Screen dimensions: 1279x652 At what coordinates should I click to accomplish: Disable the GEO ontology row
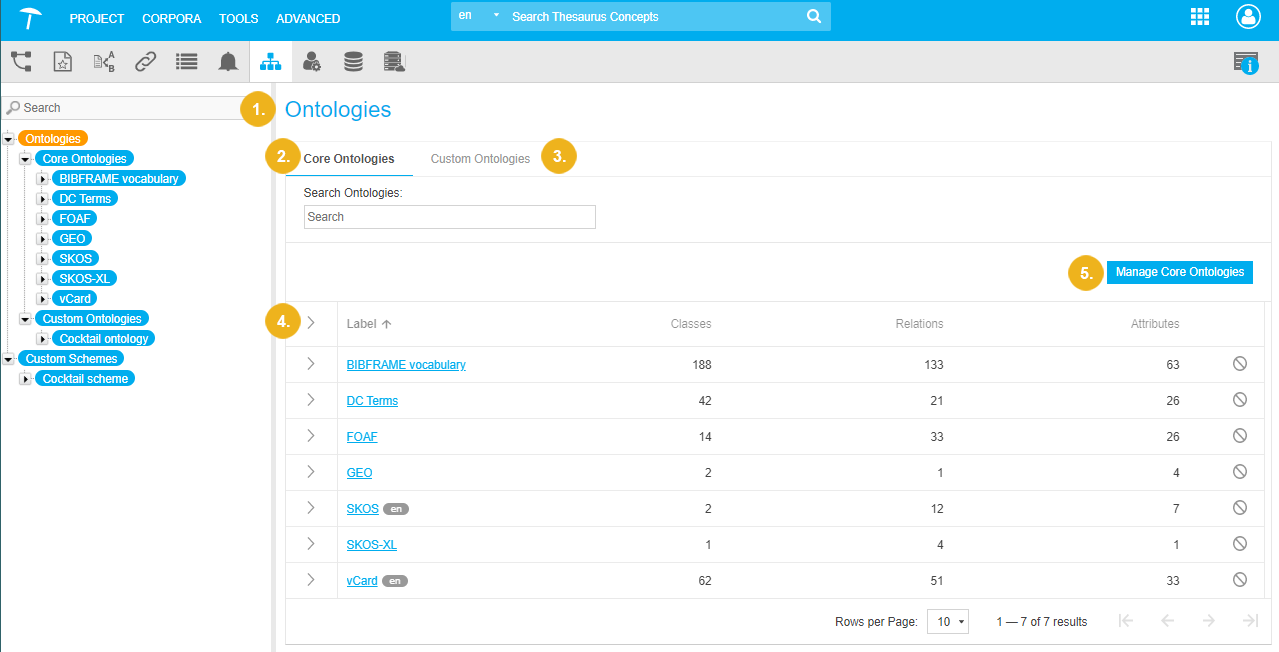[1240, 472]
